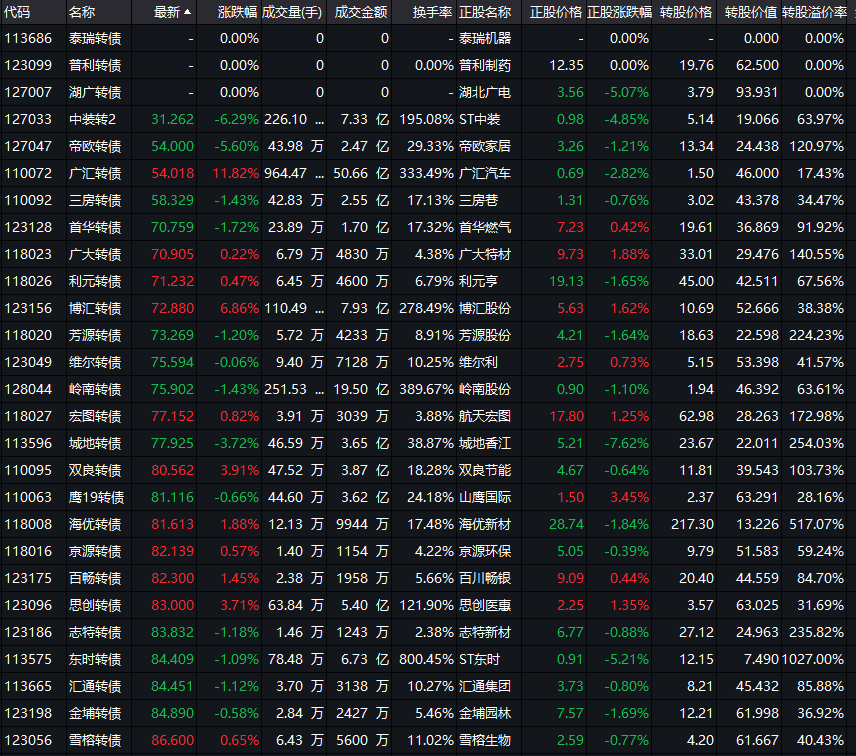Select bond name 博汇转债

pyautogui.click(x=95, y=308)
